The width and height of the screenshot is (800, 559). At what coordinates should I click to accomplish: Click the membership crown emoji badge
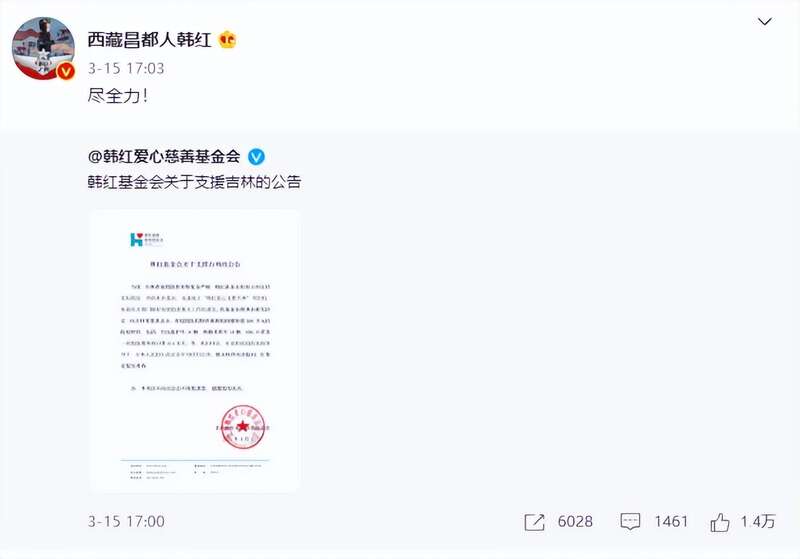coord(228,40)
